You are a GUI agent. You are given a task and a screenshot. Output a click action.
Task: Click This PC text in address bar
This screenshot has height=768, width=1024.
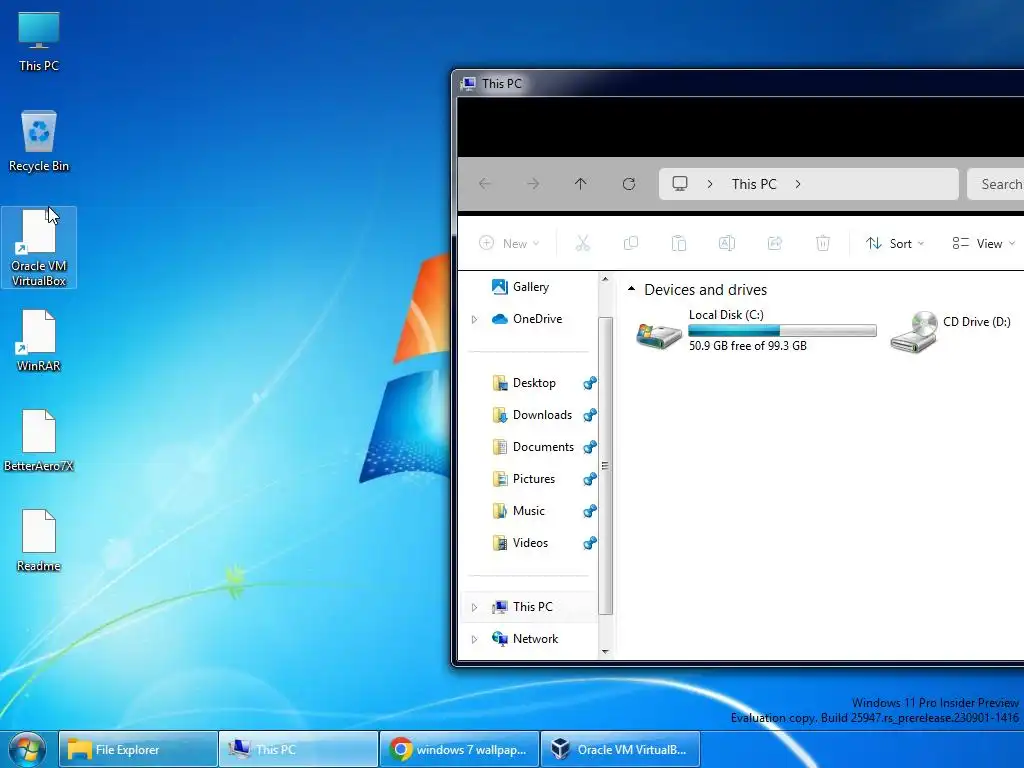(754, 184)
